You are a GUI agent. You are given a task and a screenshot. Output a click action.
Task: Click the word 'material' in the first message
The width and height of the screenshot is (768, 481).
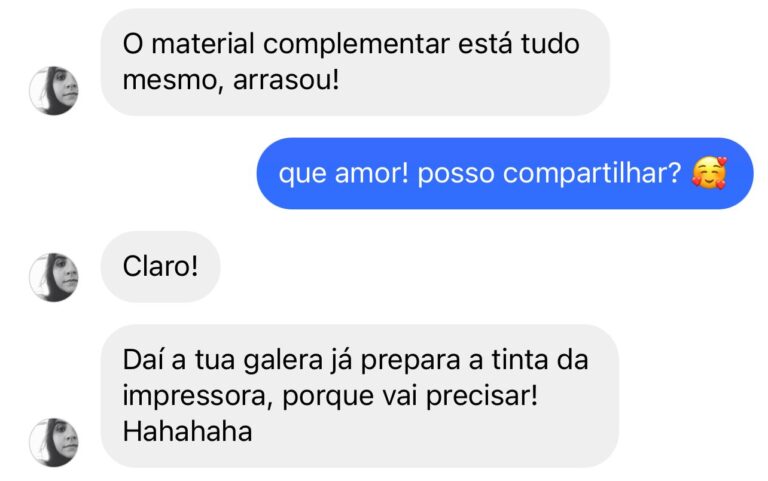[203, 44]
